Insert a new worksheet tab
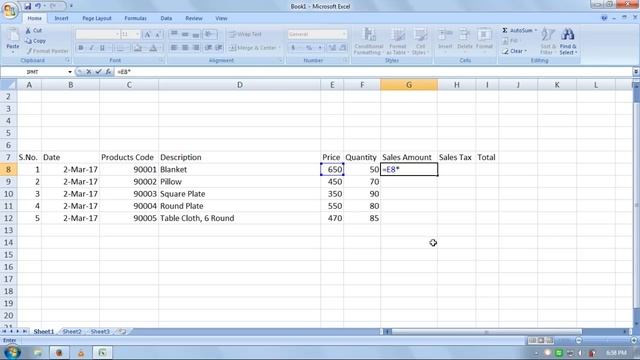Screen dimensions: 640x360 tap(122, 331)
